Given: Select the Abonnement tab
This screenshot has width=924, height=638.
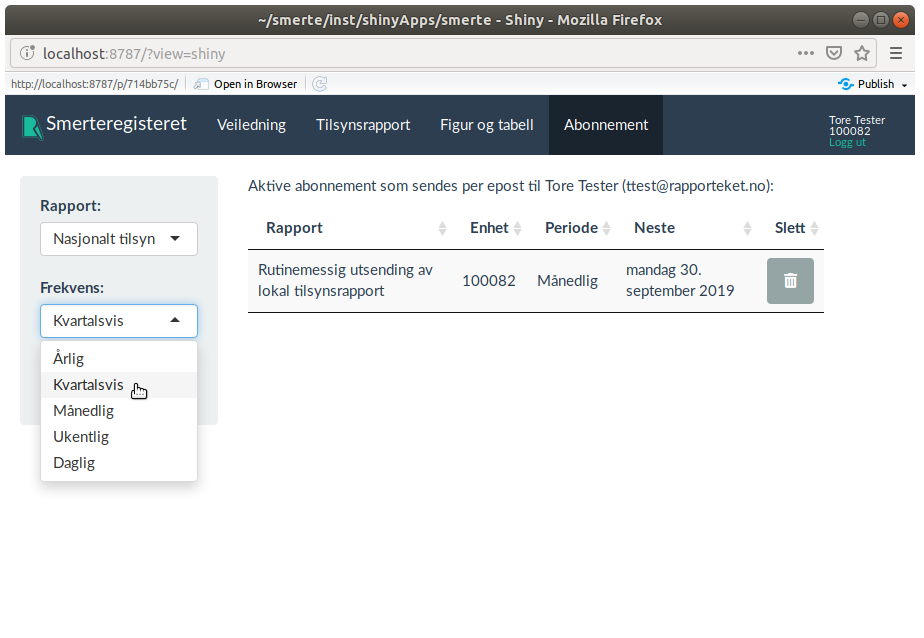Looking at the screenshot, I should 606,125.
